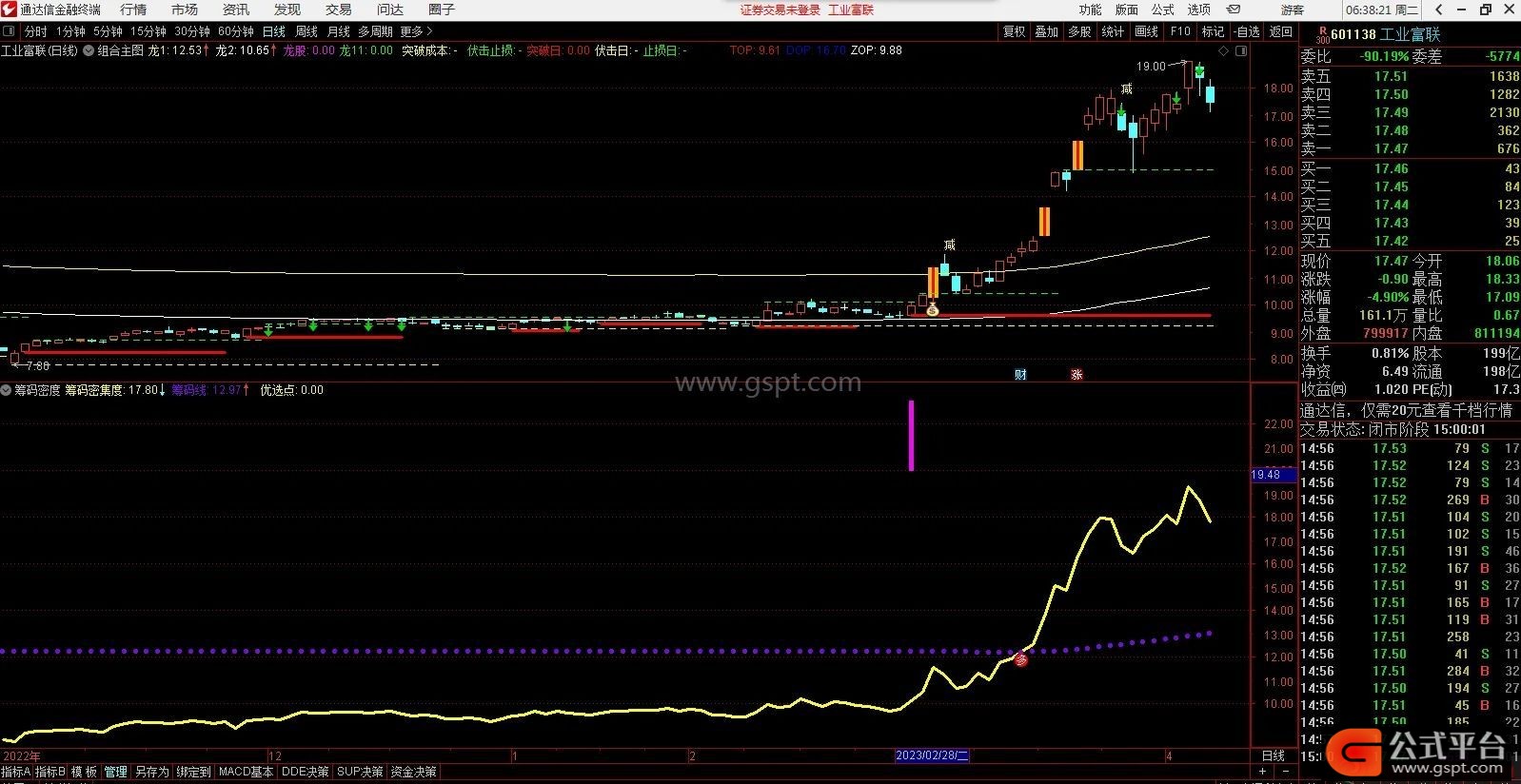Switch to 5分钟 period
The width and height of the screenshot is (1521, 784).
108,31
